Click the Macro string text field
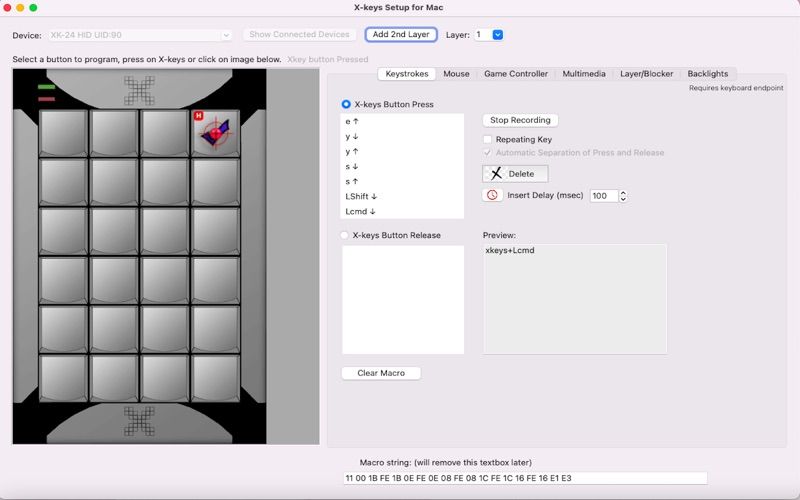Viewport: 800px width, 500px height. pyautogui.click(x=525, y=478)
